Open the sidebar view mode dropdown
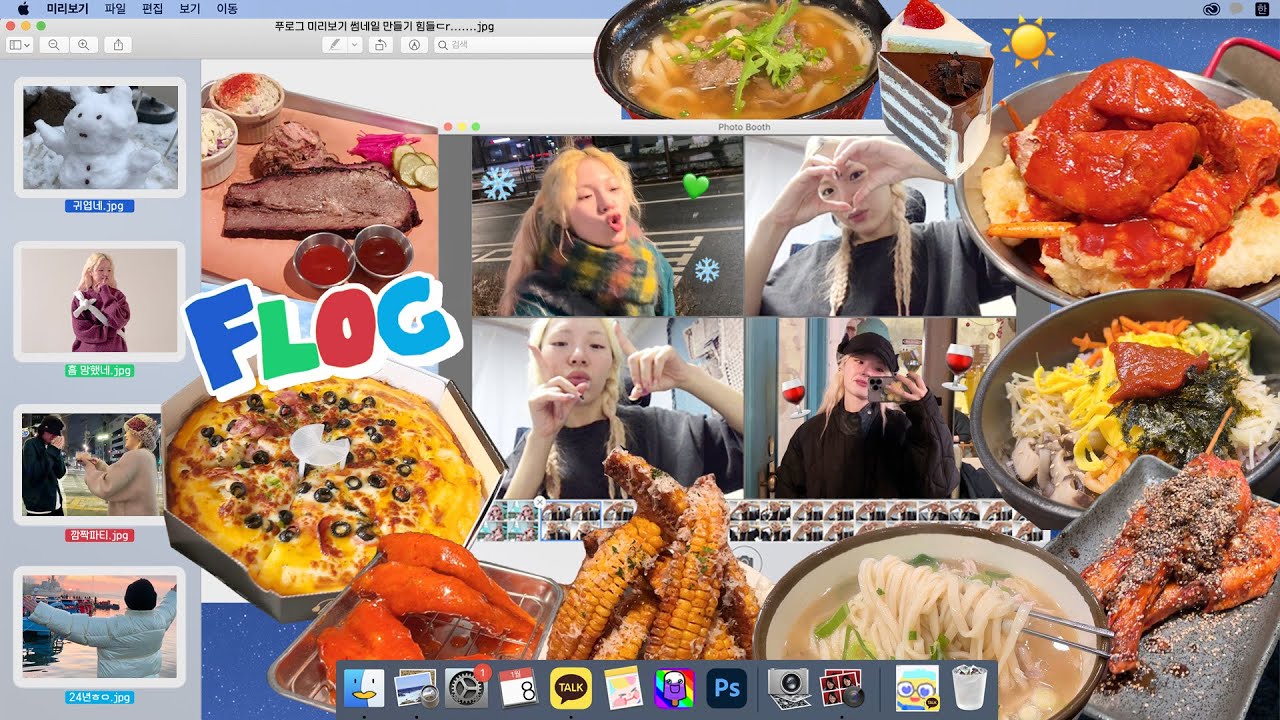Viewport: 1280px width, 720px height. (x=20, y=45)
